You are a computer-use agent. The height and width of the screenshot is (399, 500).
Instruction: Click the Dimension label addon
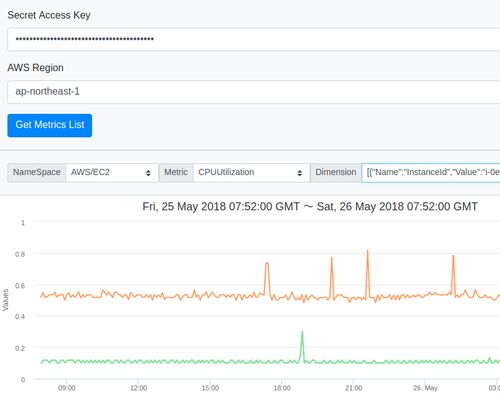[x=336, y=173]
